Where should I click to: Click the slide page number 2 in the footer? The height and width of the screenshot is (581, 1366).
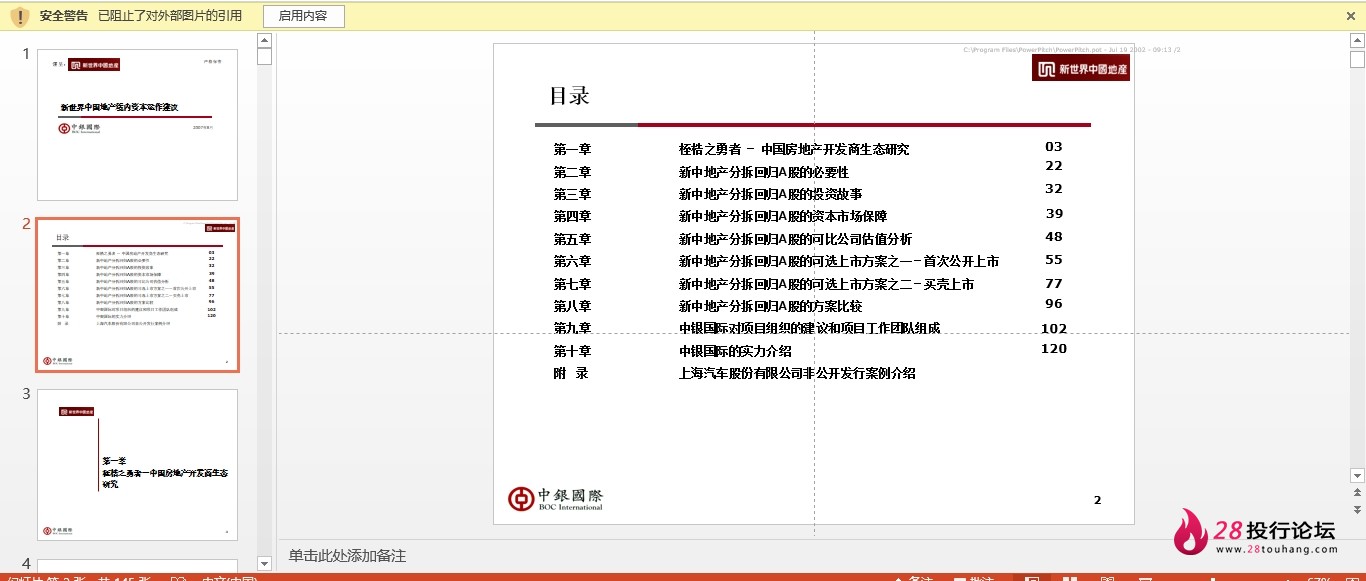point(1097,500)
